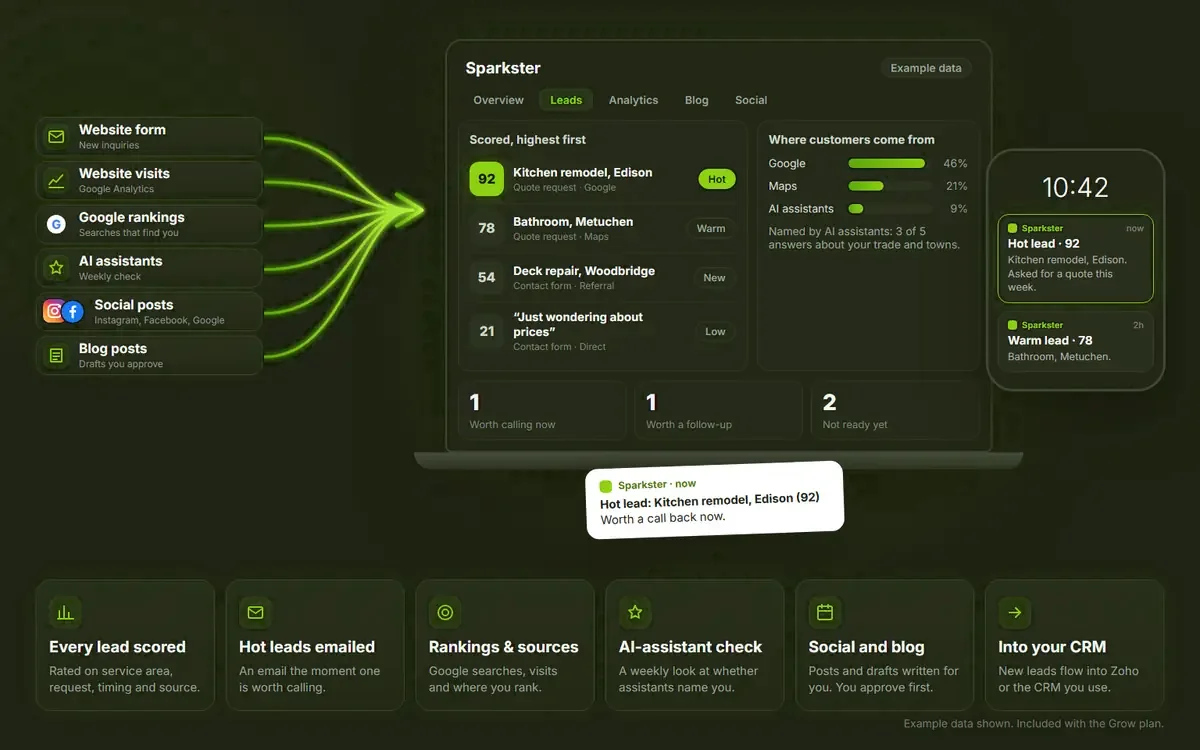Select the Leads tab
Viewport: 1200px width, 750px height.
[566, 100]
